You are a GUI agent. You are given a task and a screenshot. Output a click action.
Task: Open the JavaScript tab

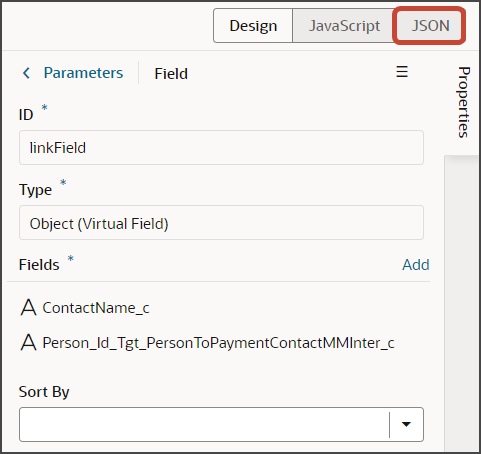pyautogui.click(x=344, y=26)
